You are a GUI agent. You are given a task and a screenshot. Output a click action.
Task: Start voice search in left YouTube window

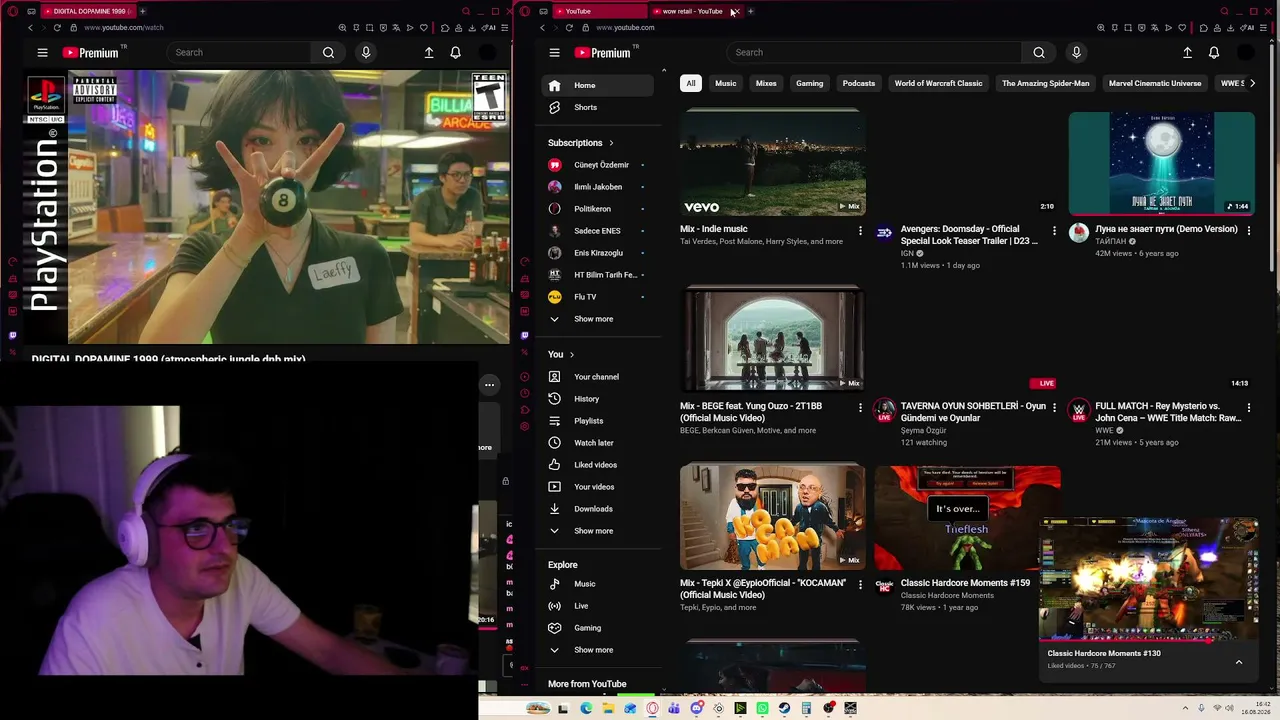coord(366,53)
